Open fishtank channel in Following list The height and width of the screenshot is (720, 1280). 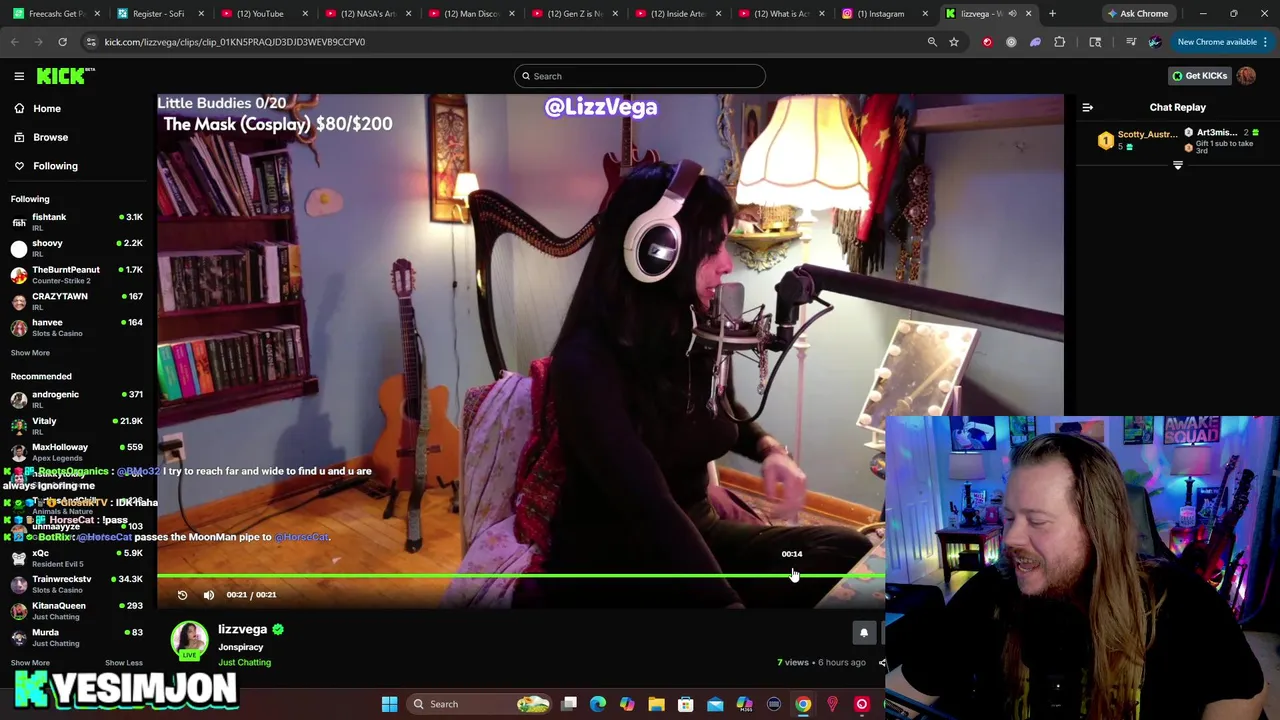point(78,222)
